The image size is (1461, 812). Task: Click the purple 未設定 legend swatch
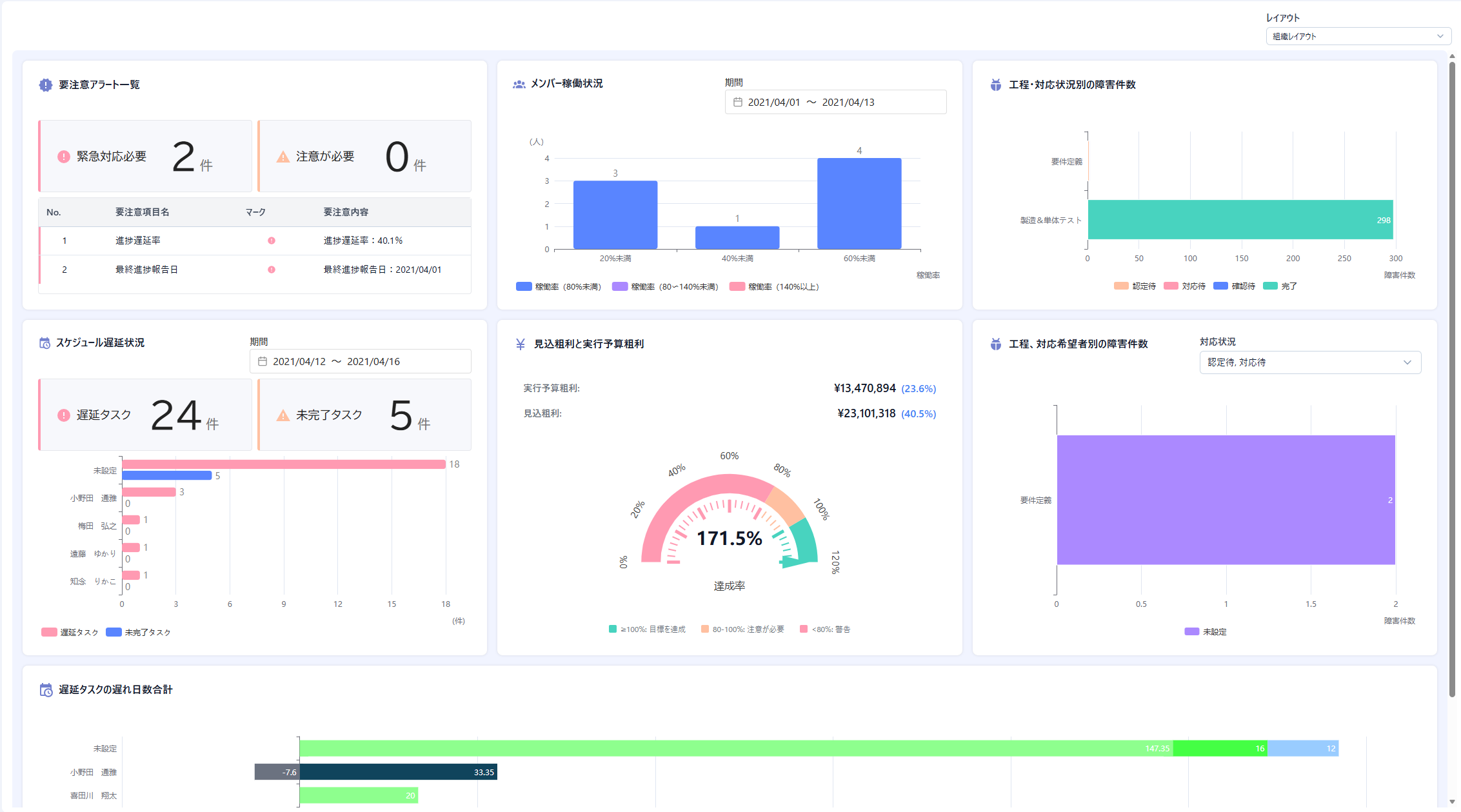click(1192, 632)
